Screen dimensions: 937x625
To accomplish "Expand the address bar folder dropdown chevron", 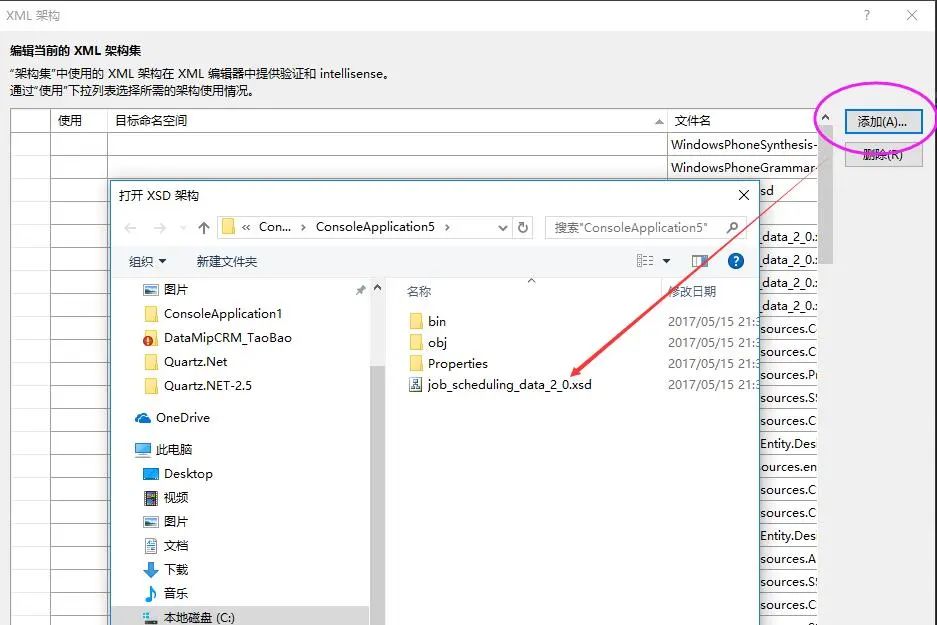I will (x=502, y=227).
